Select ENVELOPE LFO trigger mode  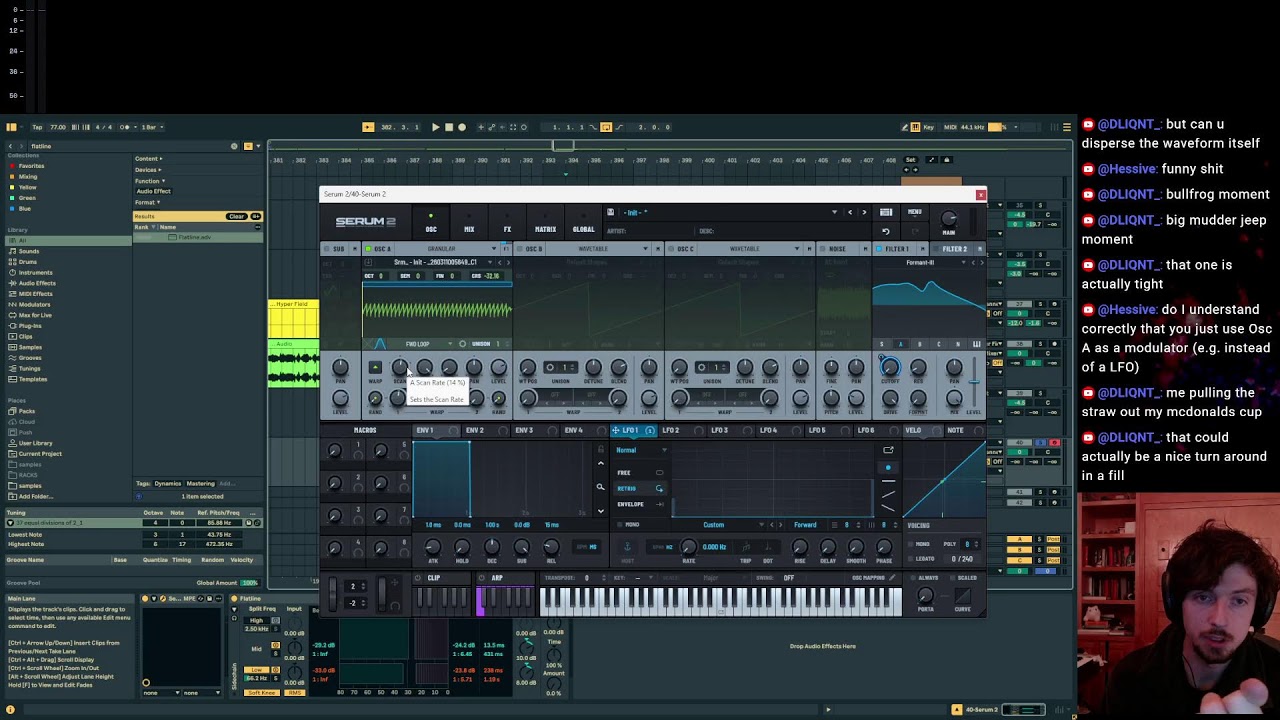(640, 504)
